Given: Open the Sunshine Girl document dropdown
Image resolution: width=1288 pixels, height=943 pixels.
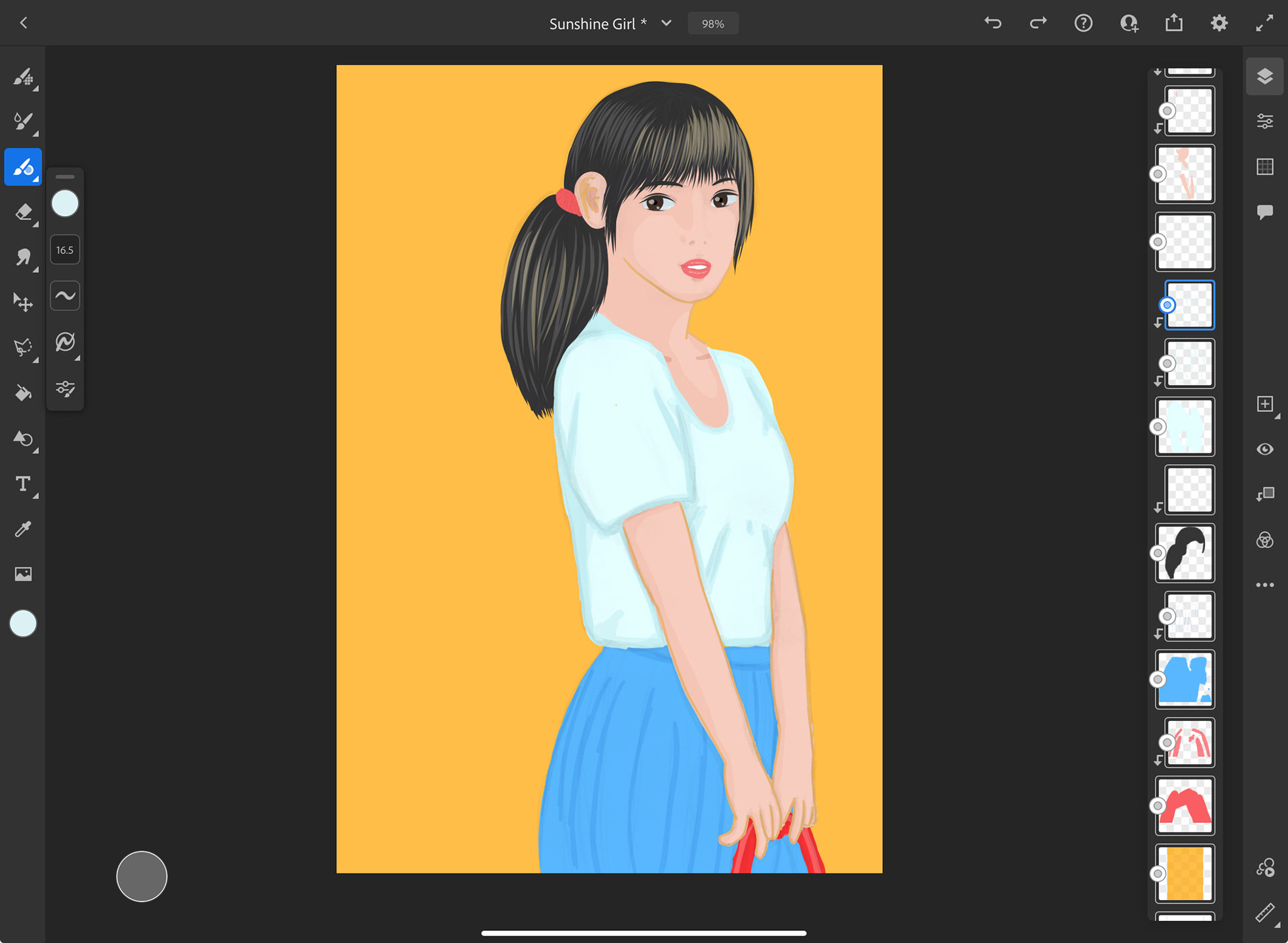Looking at the screenshot, I should coord(666,23).
